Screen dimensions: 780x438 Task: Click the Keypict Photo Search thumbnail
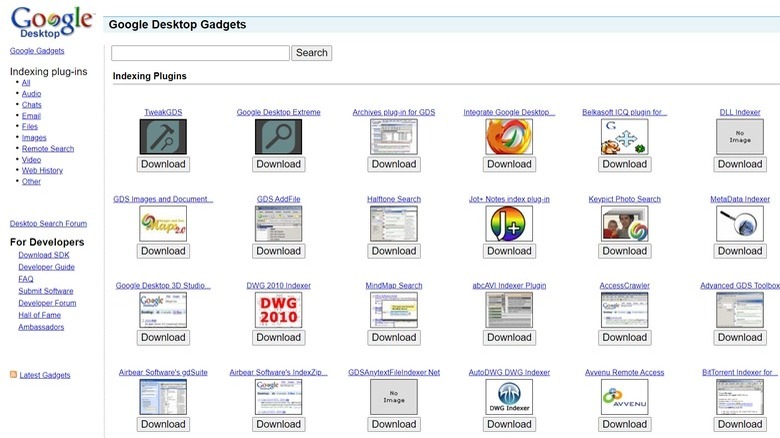pyautogui.click(x=625, y=223)
